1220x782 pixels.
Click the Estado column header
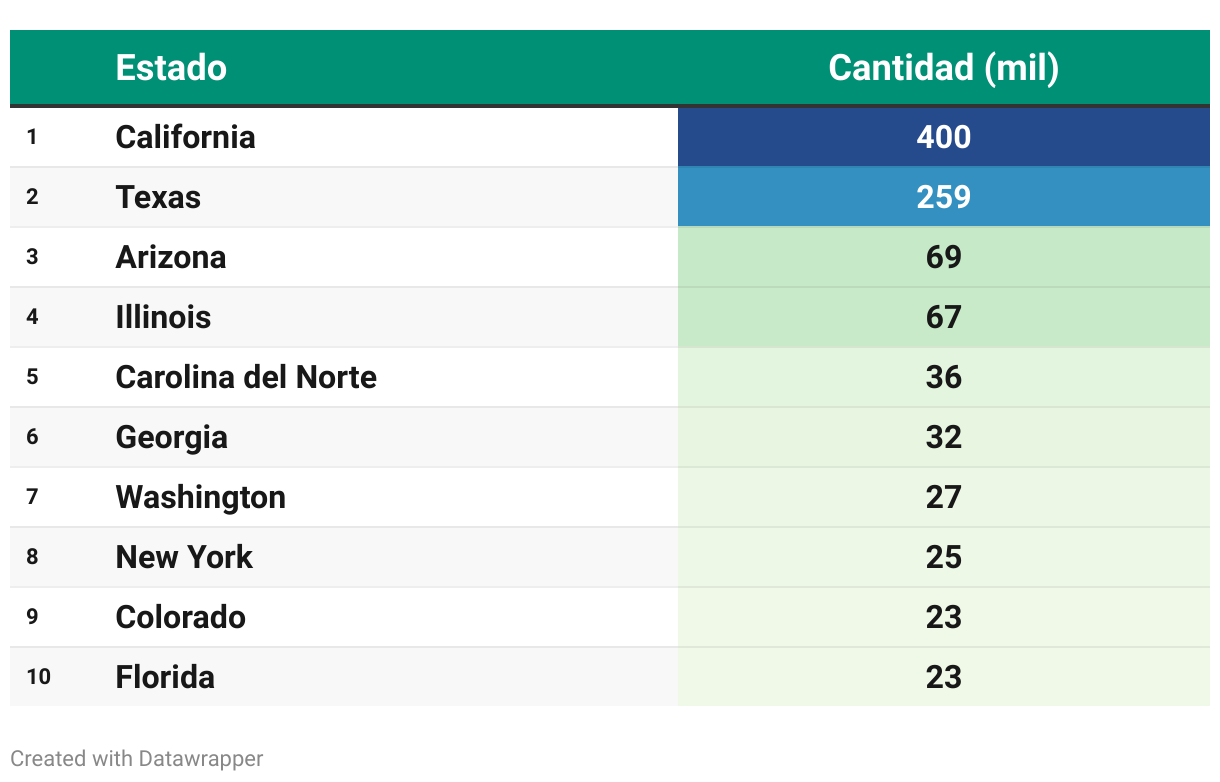(171, 68)
